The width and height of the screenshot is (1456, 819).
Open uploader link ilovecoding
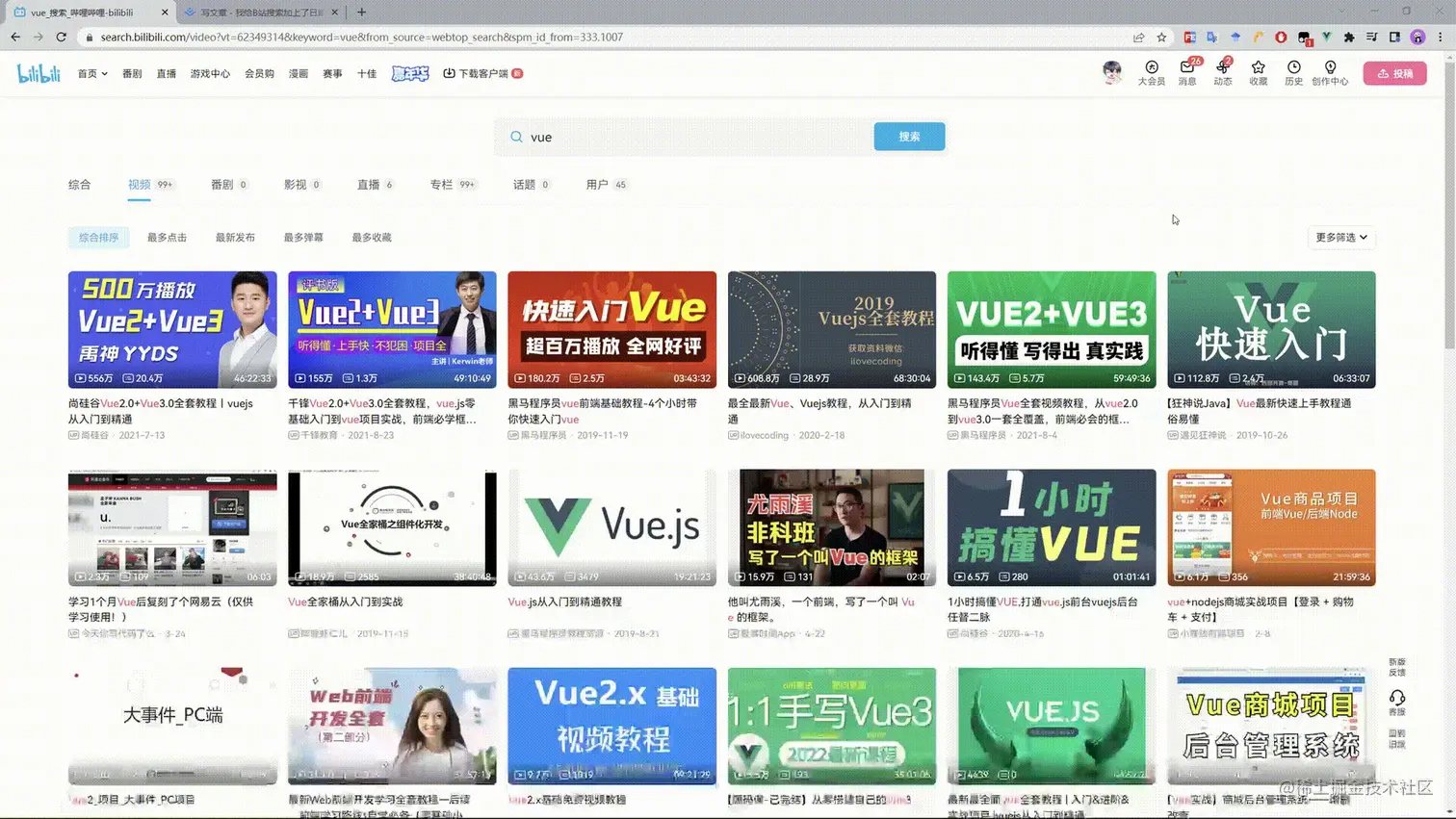coord(765,435)
